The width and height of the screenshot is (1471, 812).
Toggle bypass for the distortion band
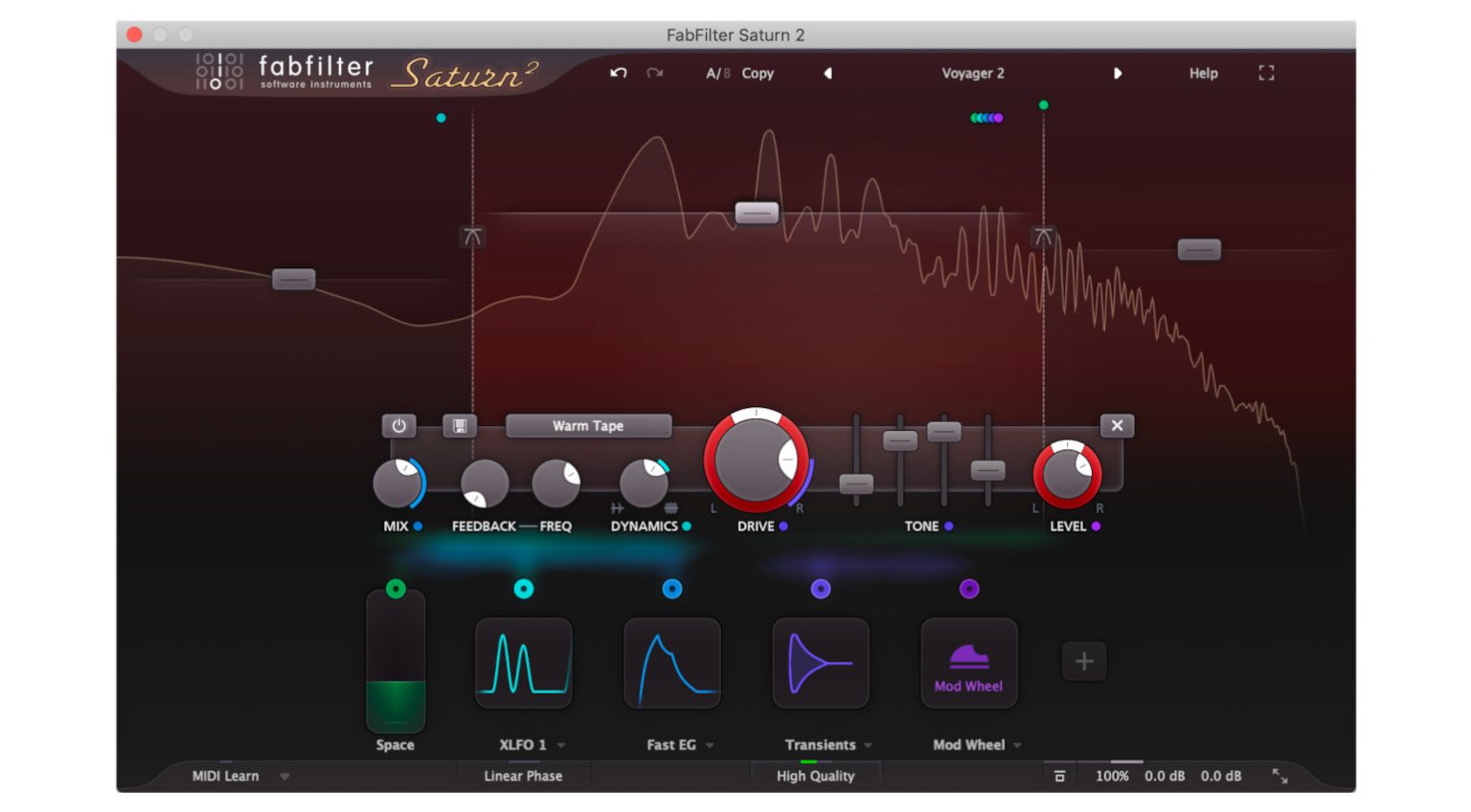(x=398, y=425)
